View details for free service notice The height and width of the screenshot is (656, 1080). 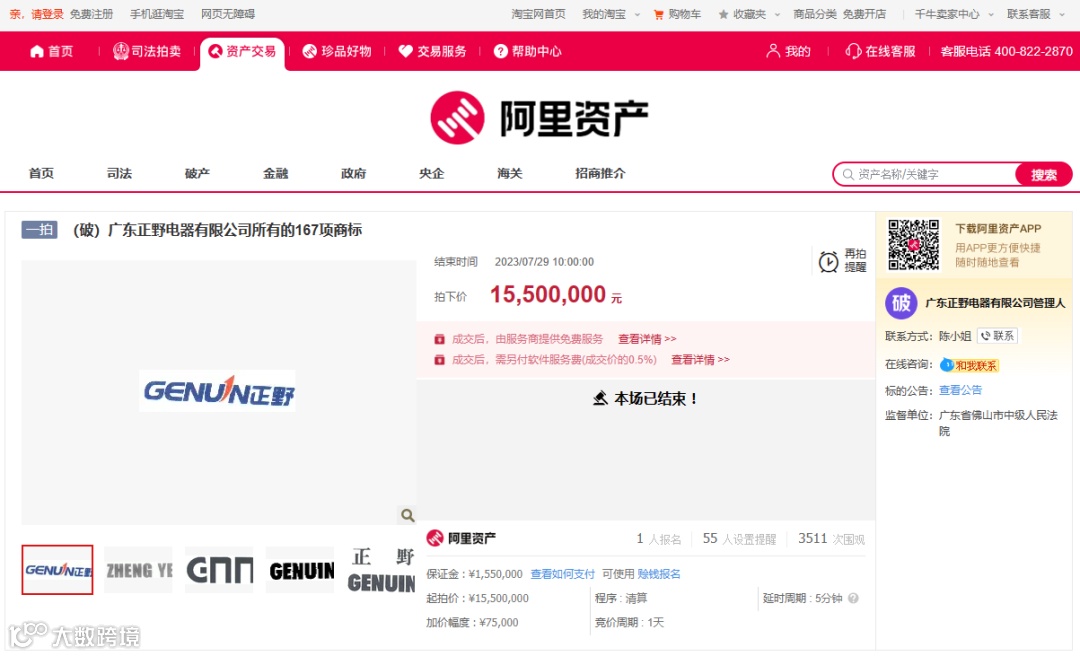[x=647, y=339]
